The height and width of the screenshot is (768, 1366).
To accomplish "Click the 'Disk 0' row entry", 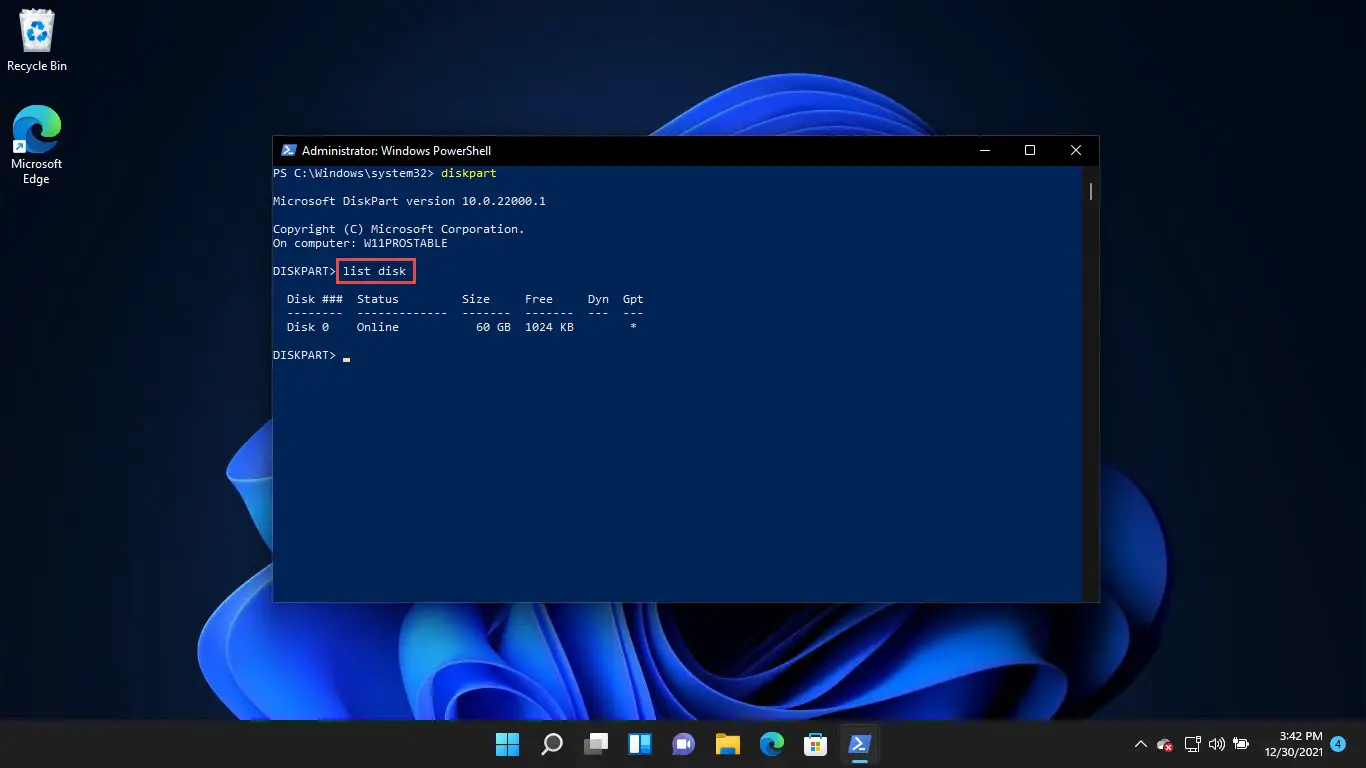I will tap(308, 327).
